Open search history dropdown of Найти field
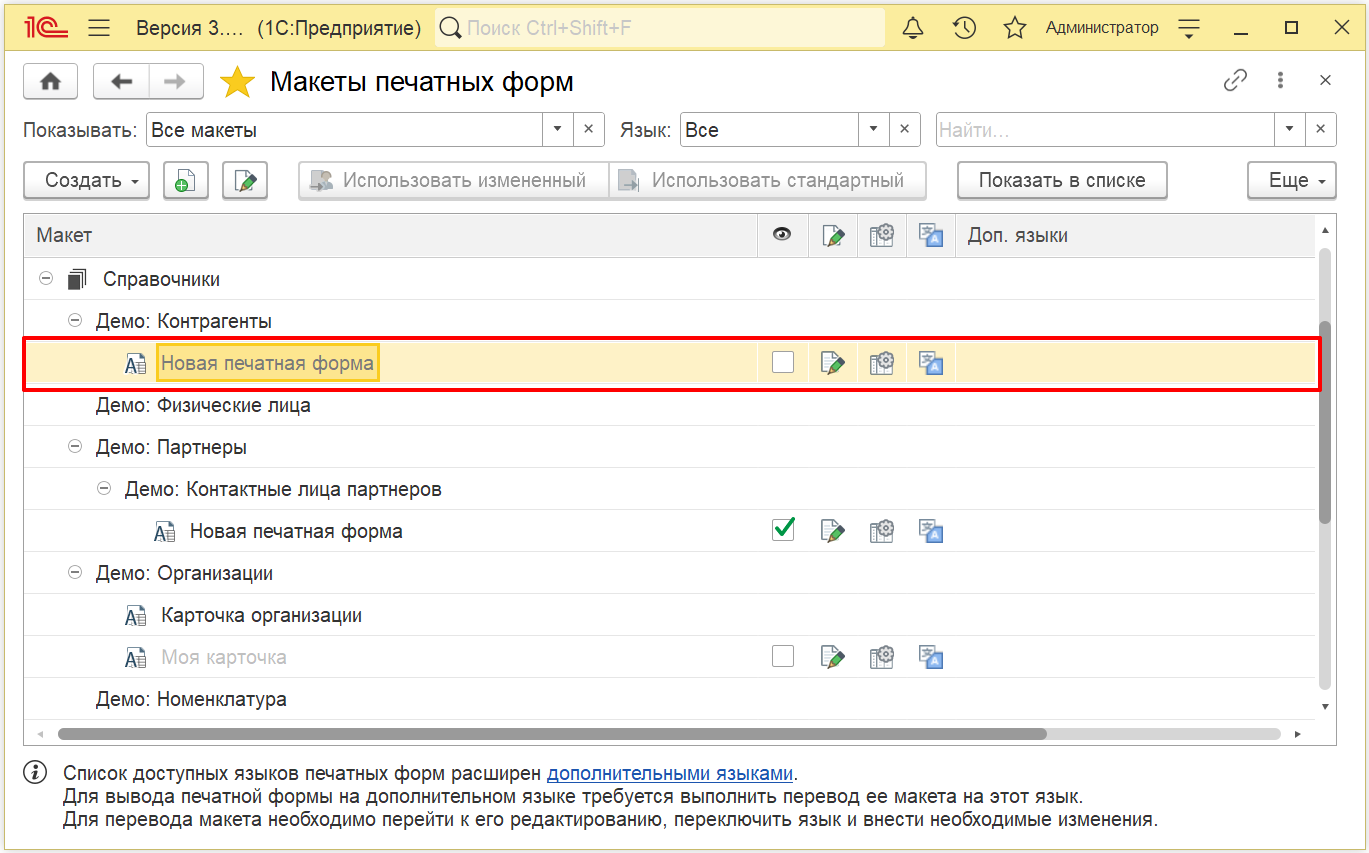Screen dimensions: 1369x853 coord(1289,129)
